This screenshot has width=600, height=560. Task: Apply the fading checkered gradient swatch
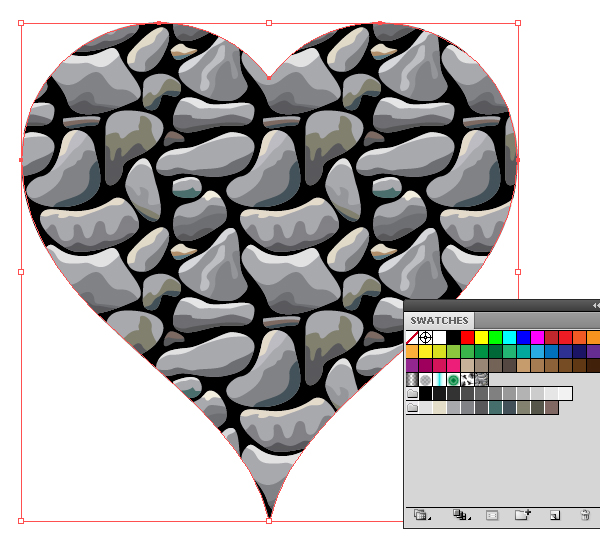tap(412, 380)
